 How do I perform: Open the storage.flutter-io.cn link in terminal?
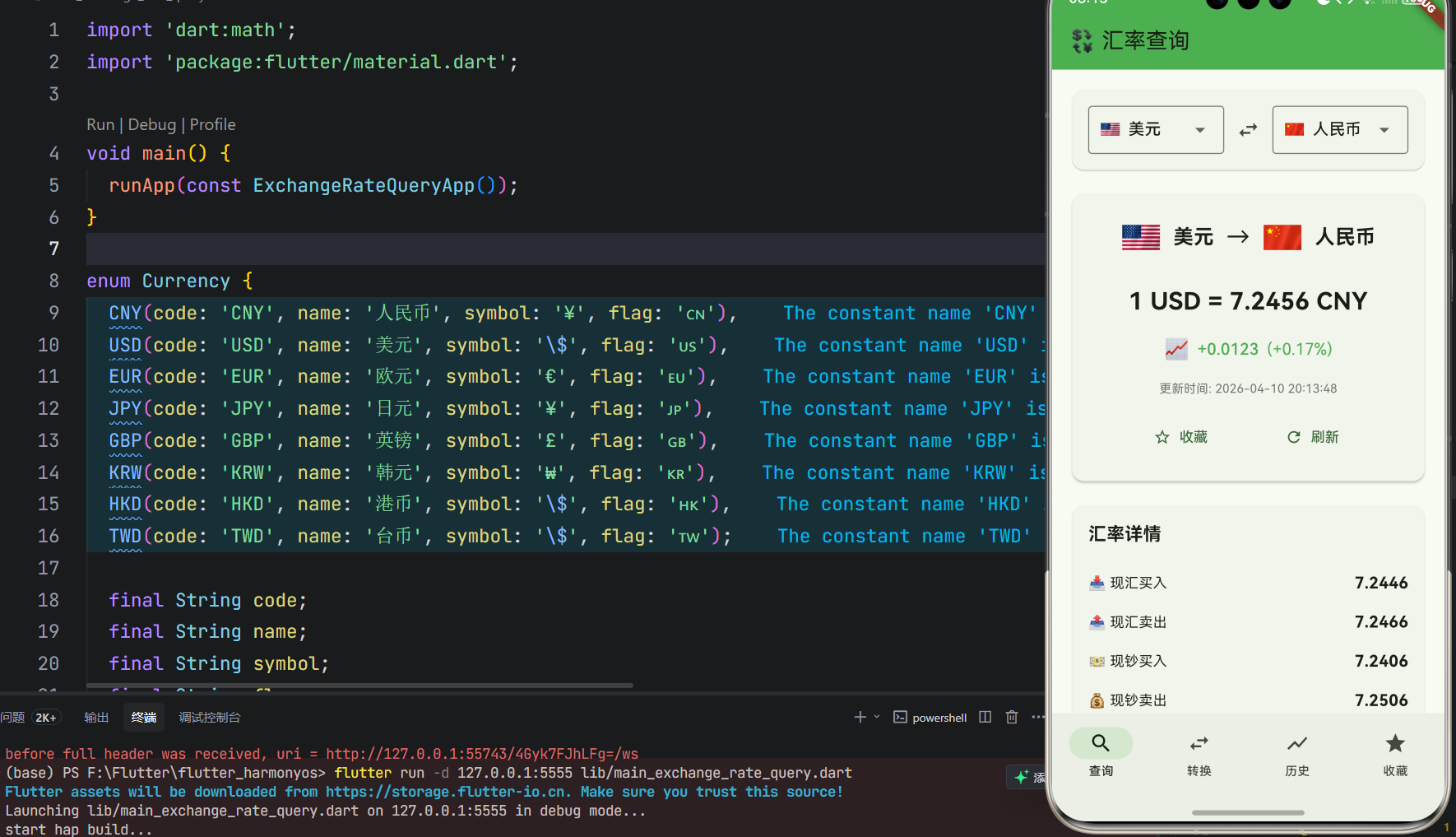click(447, 793)
